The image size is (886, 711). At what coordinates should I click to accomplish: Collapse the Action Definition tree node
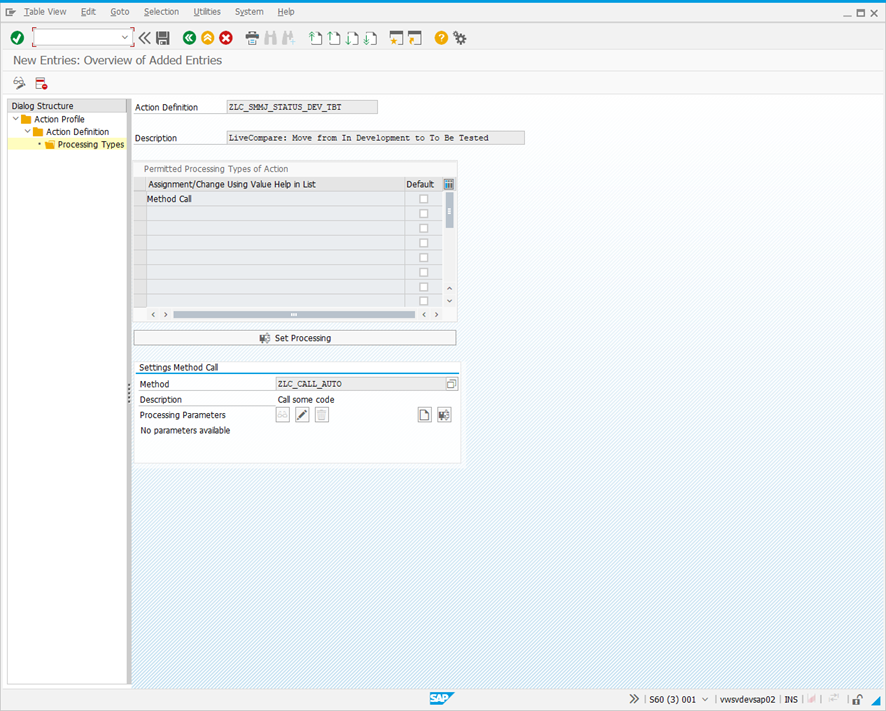coord(28,132)
